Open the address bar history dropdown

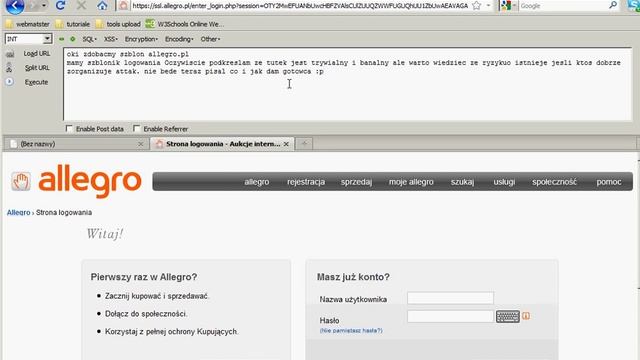click(488, 6)
